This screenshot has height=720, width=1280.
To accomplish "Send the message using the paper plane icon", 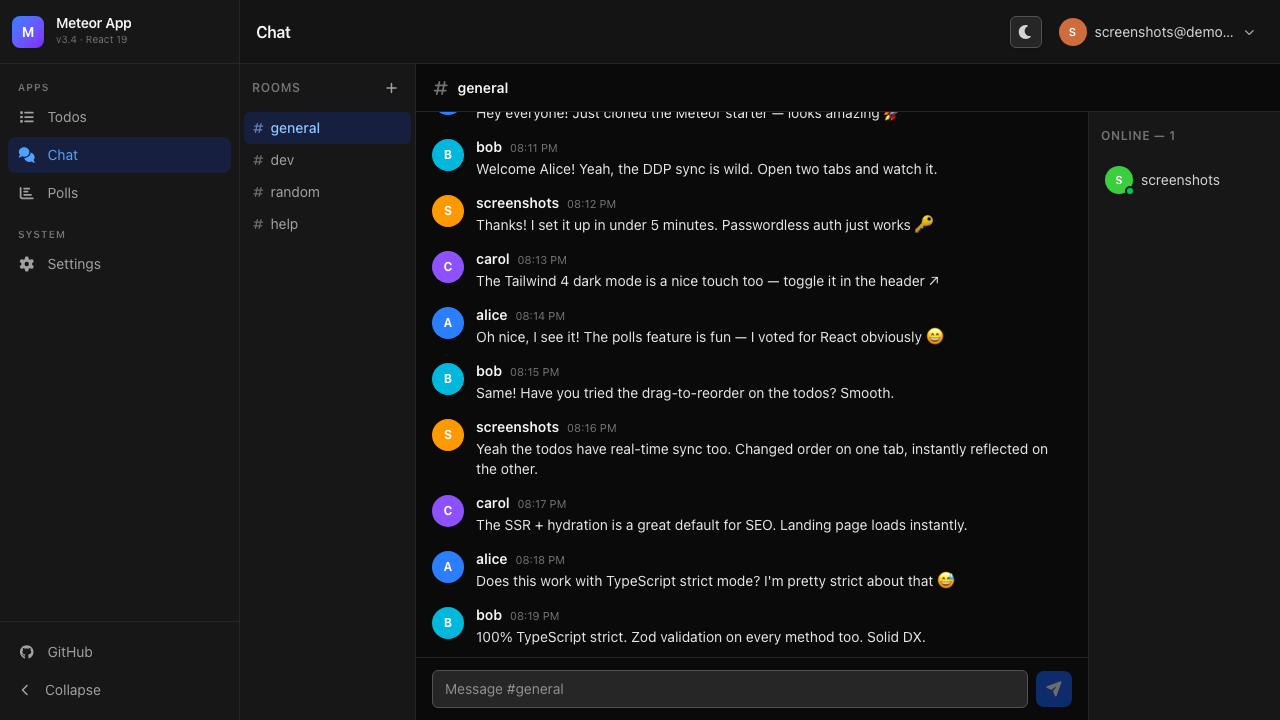I will pyautogui.click(x=1053, y=689).
